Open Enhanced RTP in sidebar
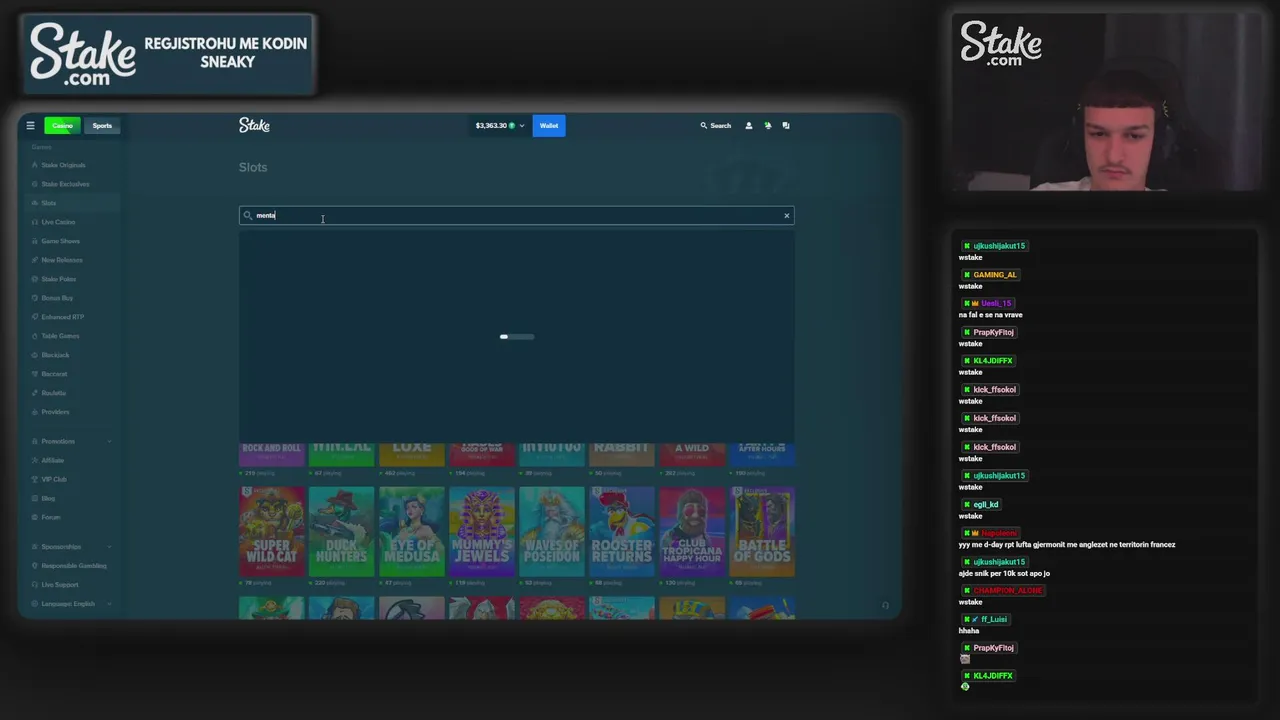The image size is (1280, 720). [62, 317]
